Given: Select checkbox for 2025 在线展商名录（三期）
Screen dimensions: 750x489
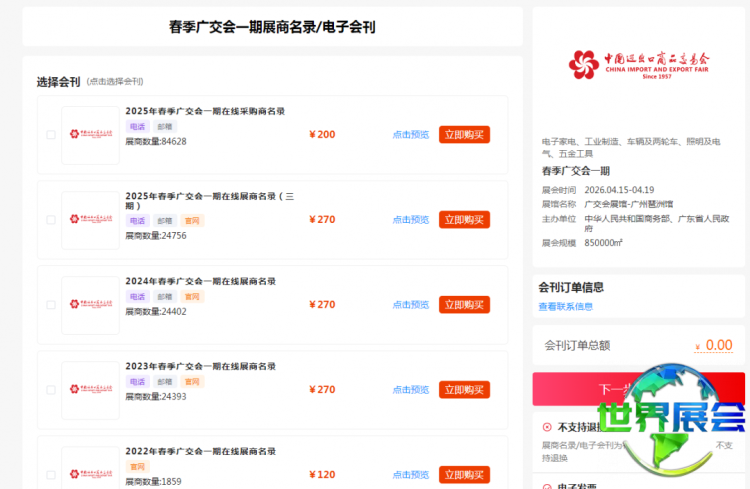Looking at the screenshot, I should coord(51,220).
